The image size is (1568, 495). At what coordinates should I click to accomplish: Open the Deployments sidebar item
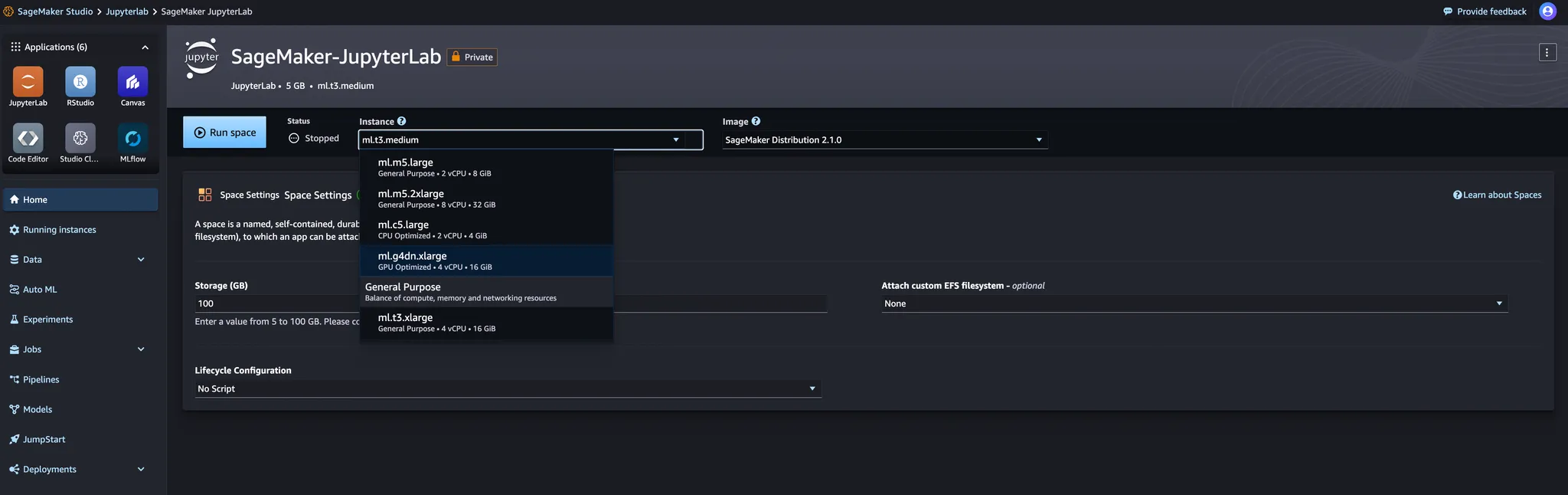[x=50, y=470]
